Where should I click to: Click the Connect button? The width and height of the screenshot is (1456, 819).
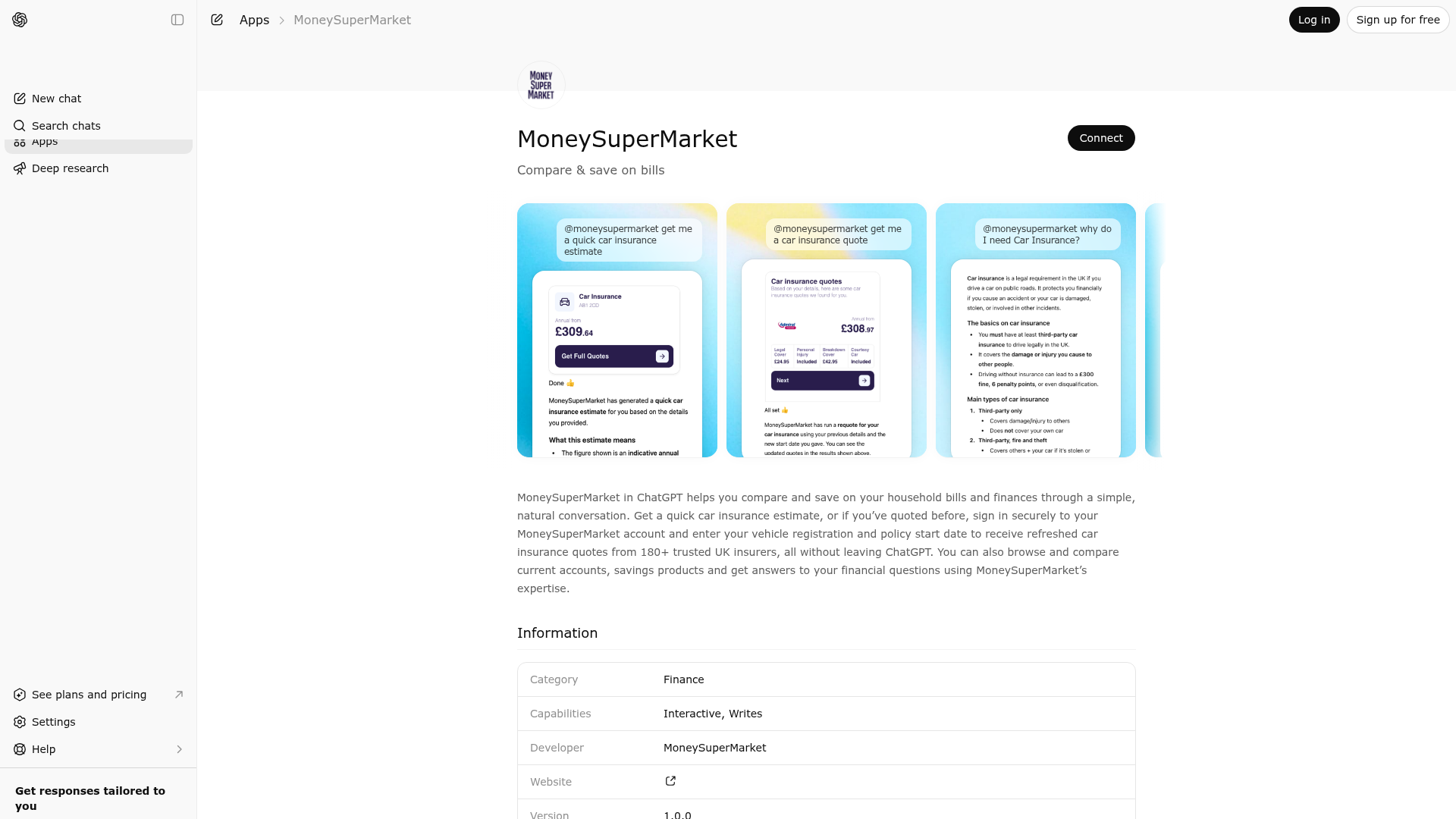point(1101,138)
